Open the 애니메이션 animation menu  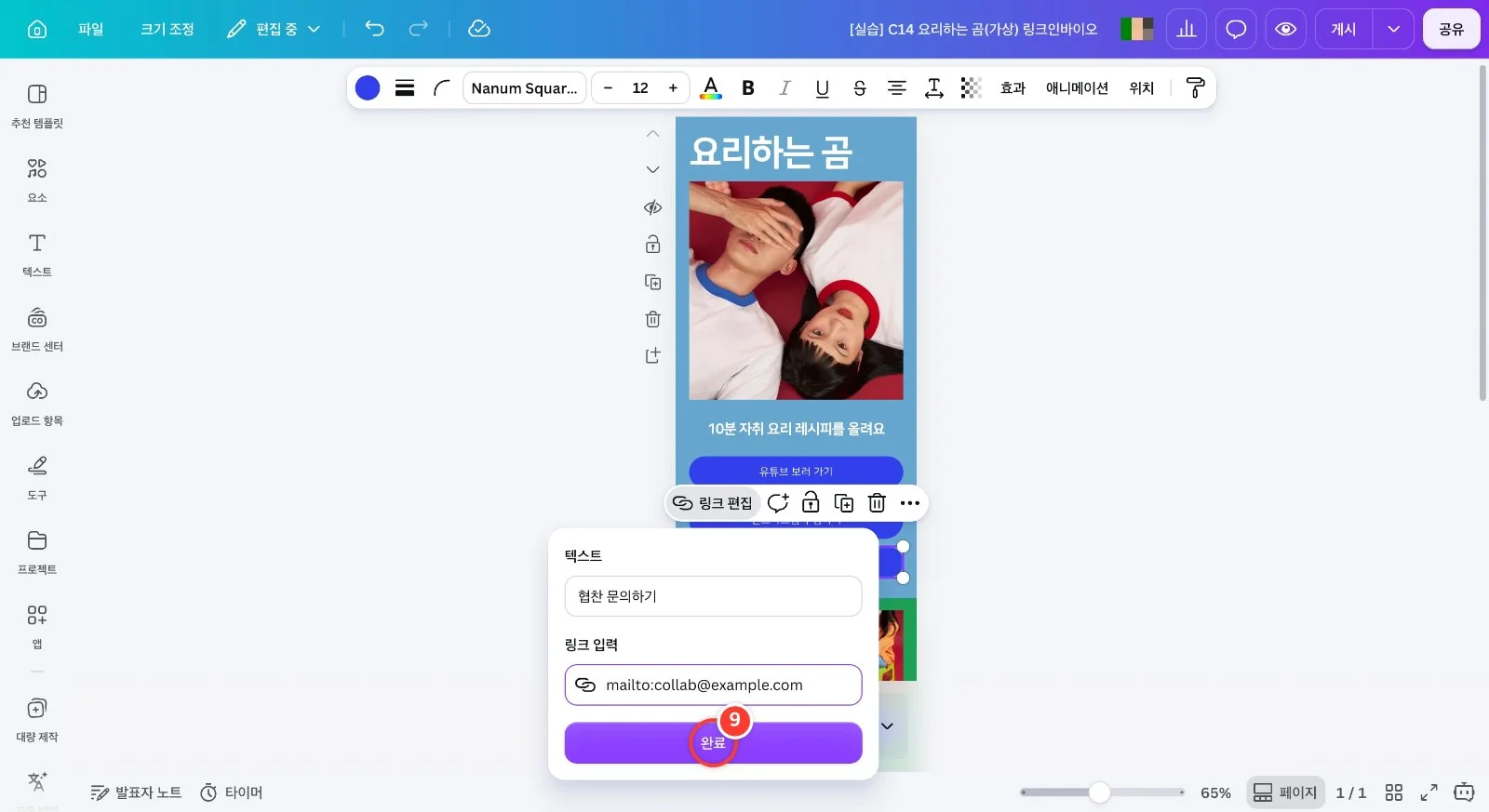(x=1077, y=88)
